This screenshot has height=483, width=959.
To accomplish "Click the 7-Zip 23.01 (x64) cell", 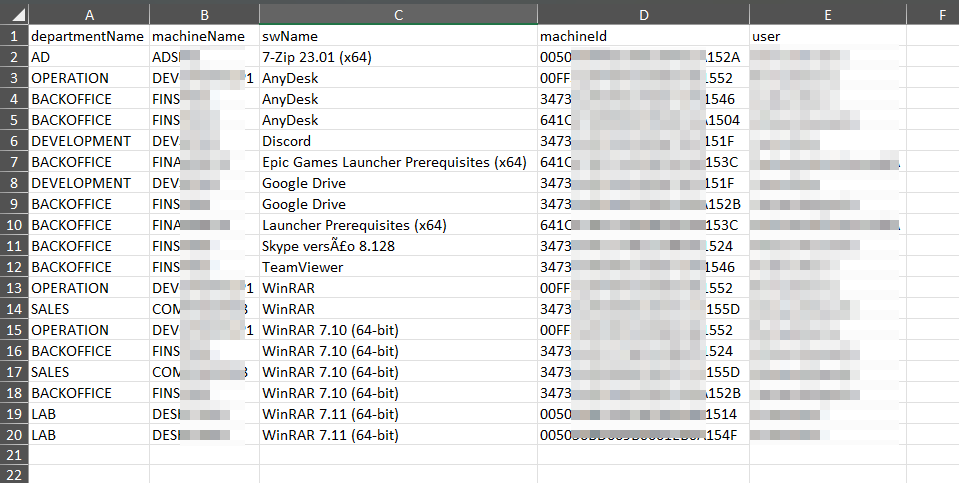I will click(x=398, y=57).
